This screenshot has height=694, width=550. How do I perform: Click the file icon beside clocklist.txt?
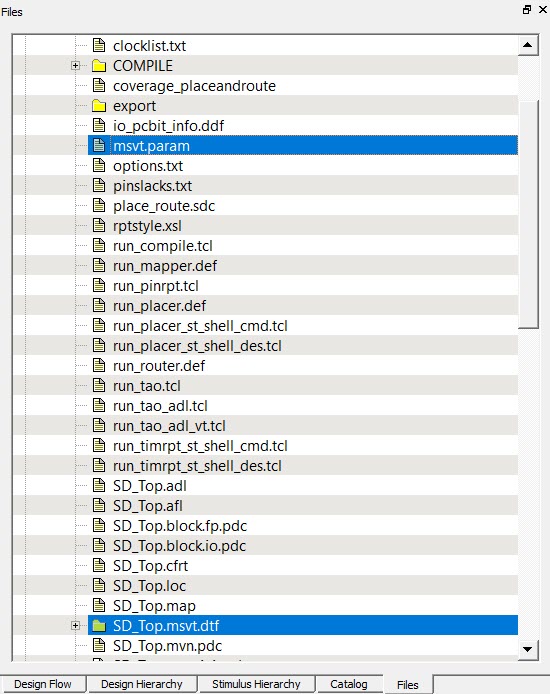(x=99, y=45)
